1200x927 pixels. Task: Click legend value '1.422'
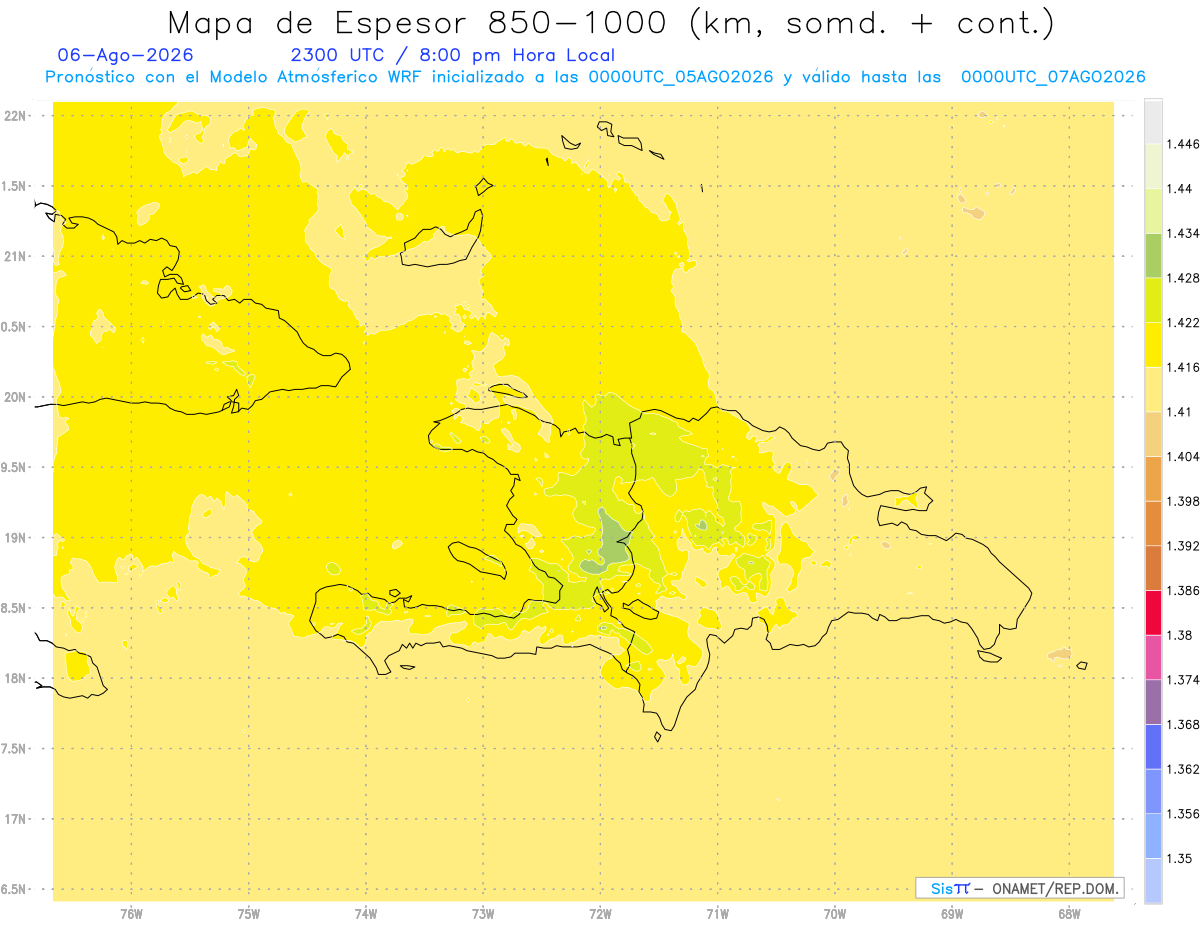point(1183,322)
